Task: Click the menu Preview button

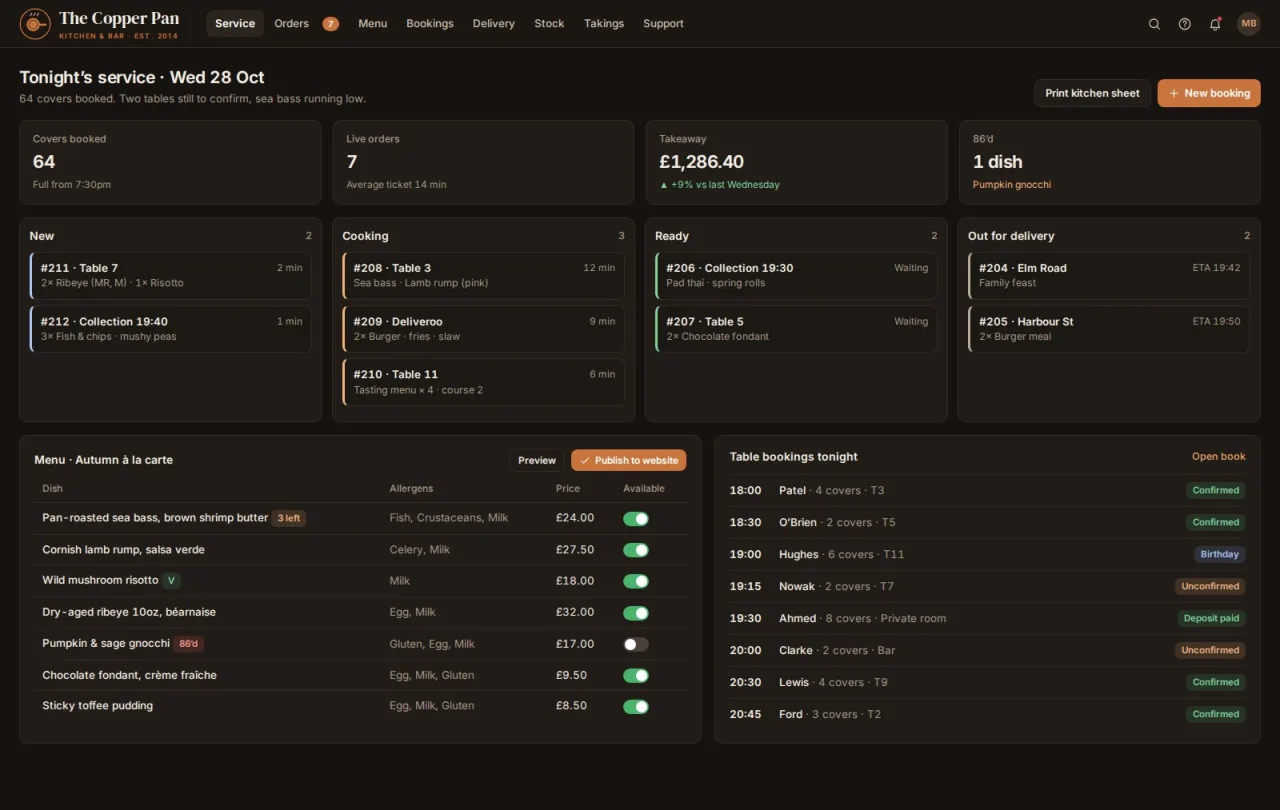Action: [537, 460]
